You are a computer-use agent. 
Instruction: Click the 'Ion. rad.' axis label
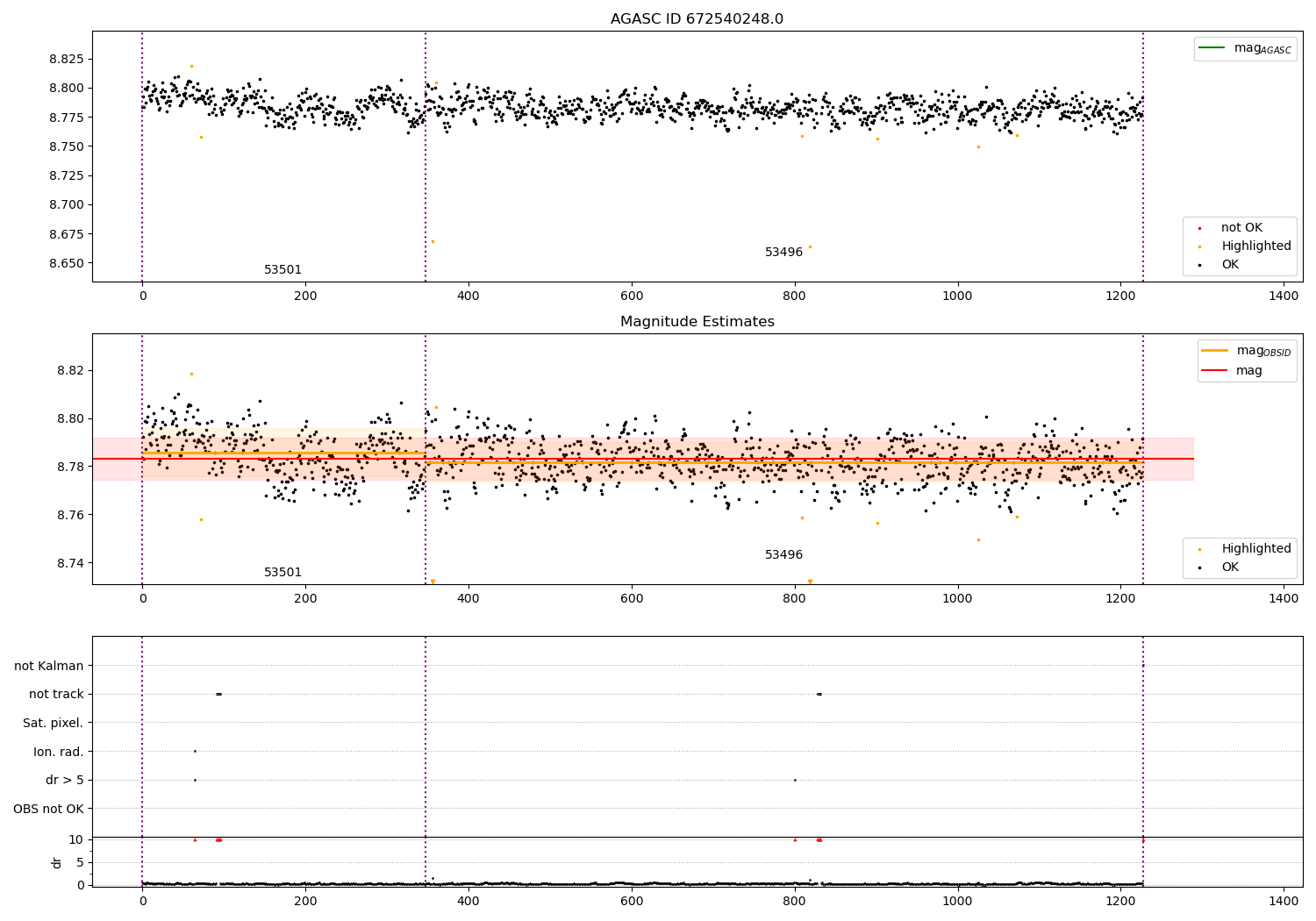[59, 752]
